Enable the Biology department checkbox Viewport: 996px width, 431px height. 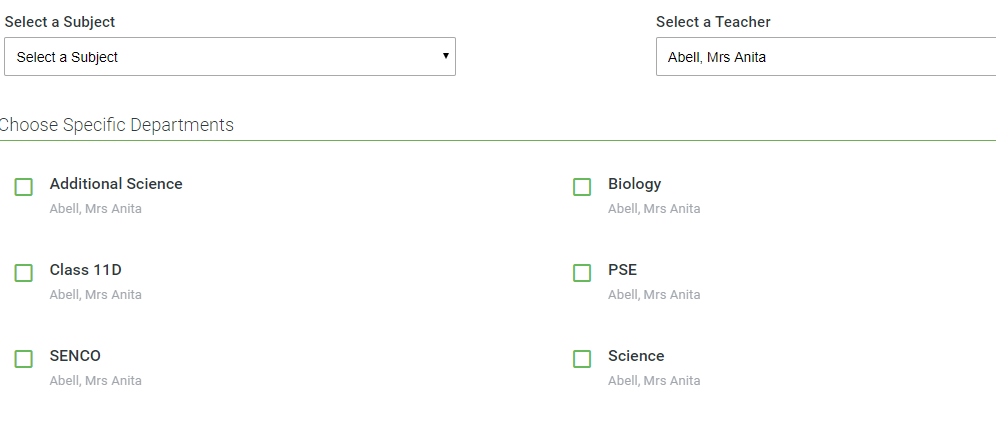[x=582, y=187]
